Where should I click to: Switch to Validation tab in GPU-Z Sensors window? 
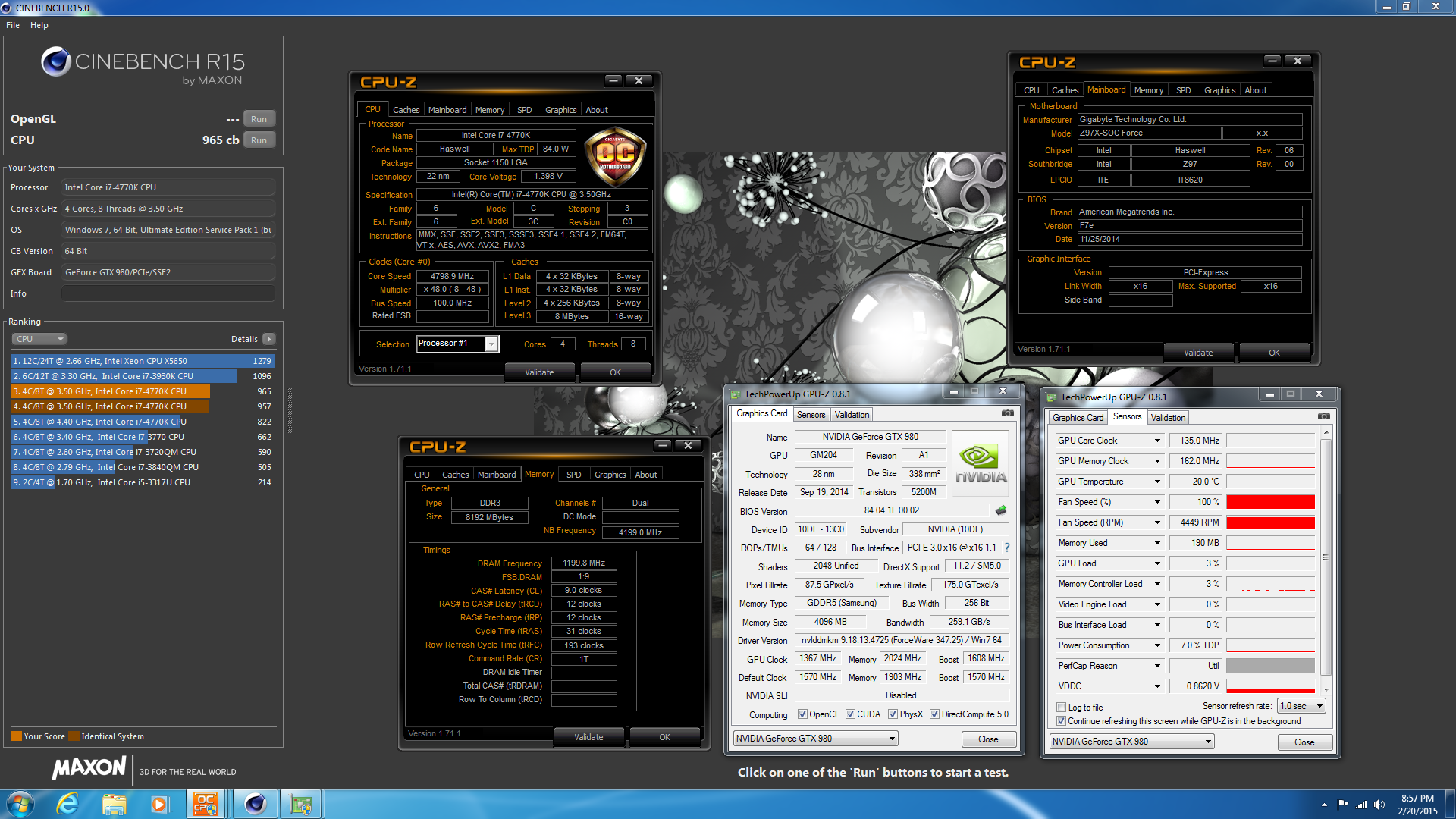pyautogui.click(x=1168, y=418)
